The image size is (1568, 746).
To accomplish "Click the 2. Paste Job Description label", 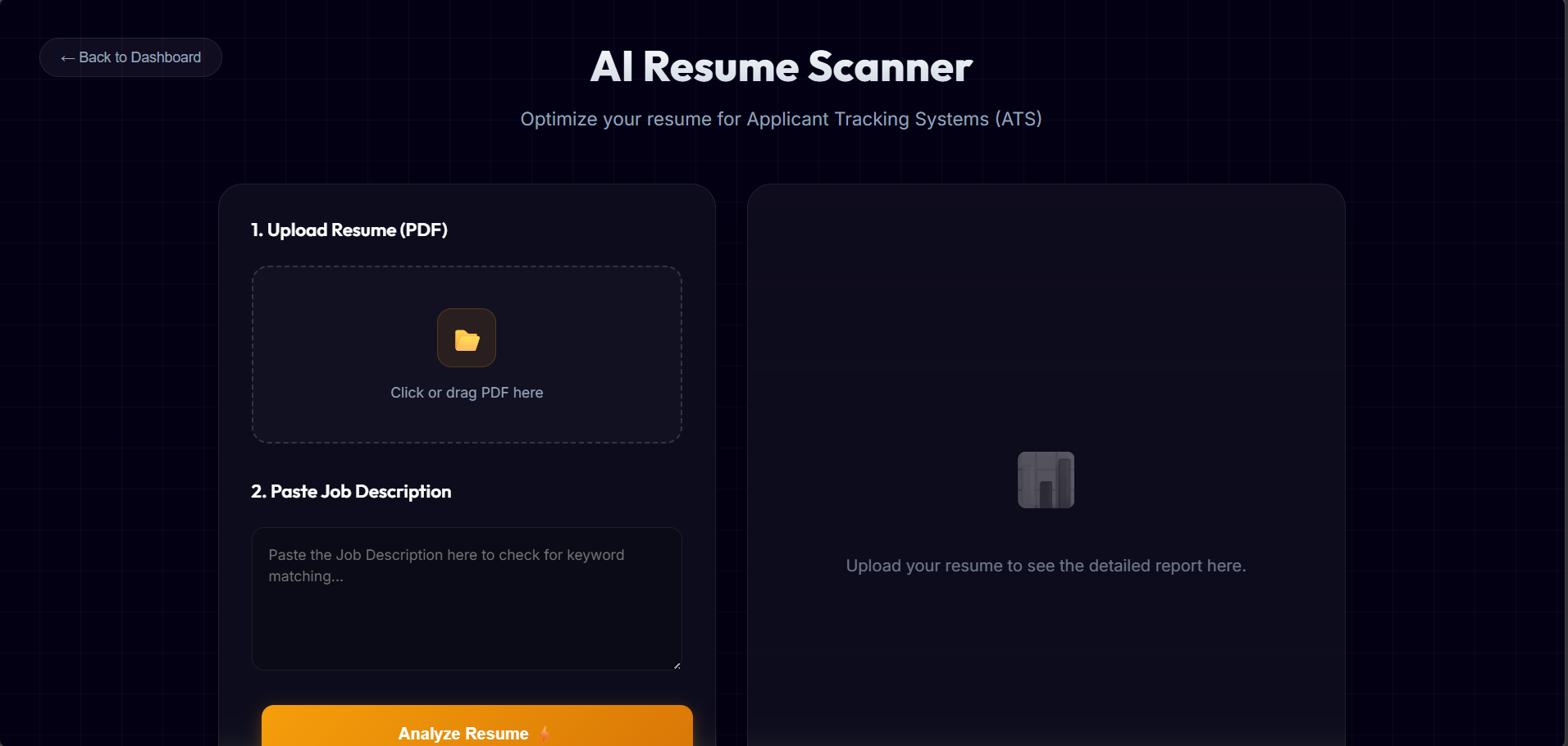I will 350,491.
